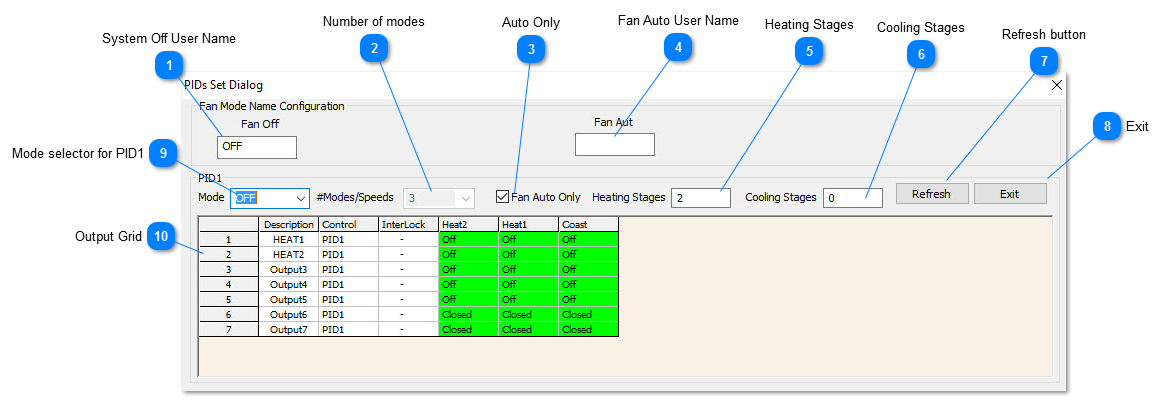1165x400 pixels.
Task: Click the Control cell for HEAT1 row
Action: [348, 239]
